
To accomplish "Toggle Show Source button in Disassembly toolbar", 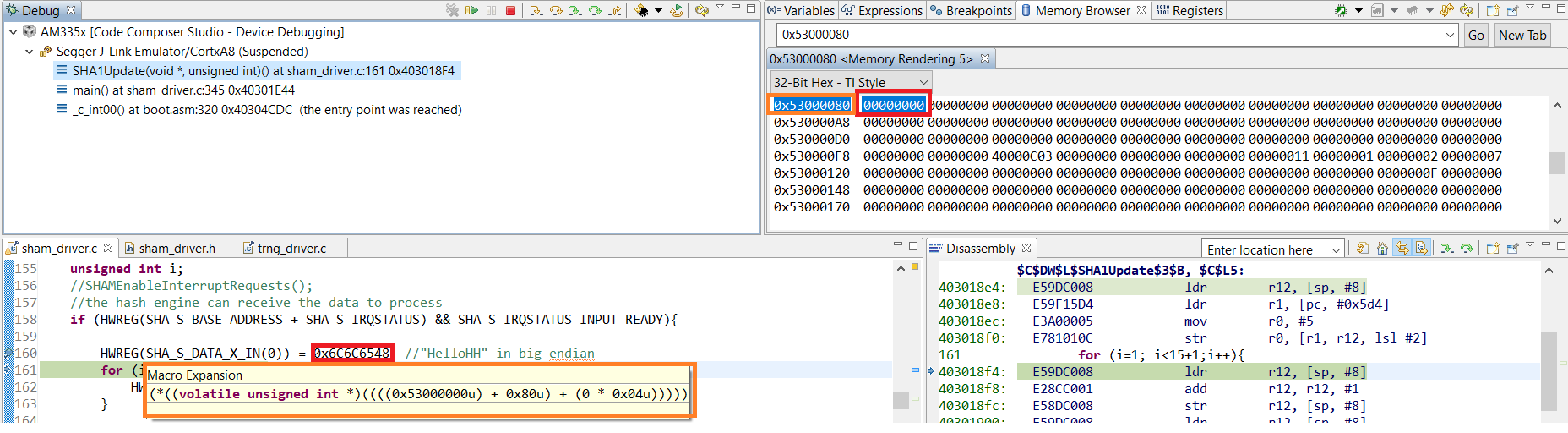I will [1422, 248].
